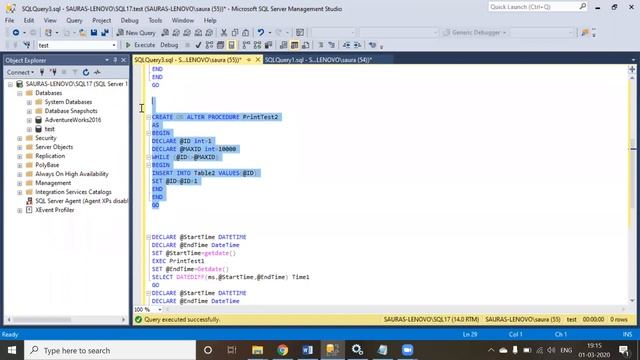Click the Paste icon

click(x=246, y=33)
